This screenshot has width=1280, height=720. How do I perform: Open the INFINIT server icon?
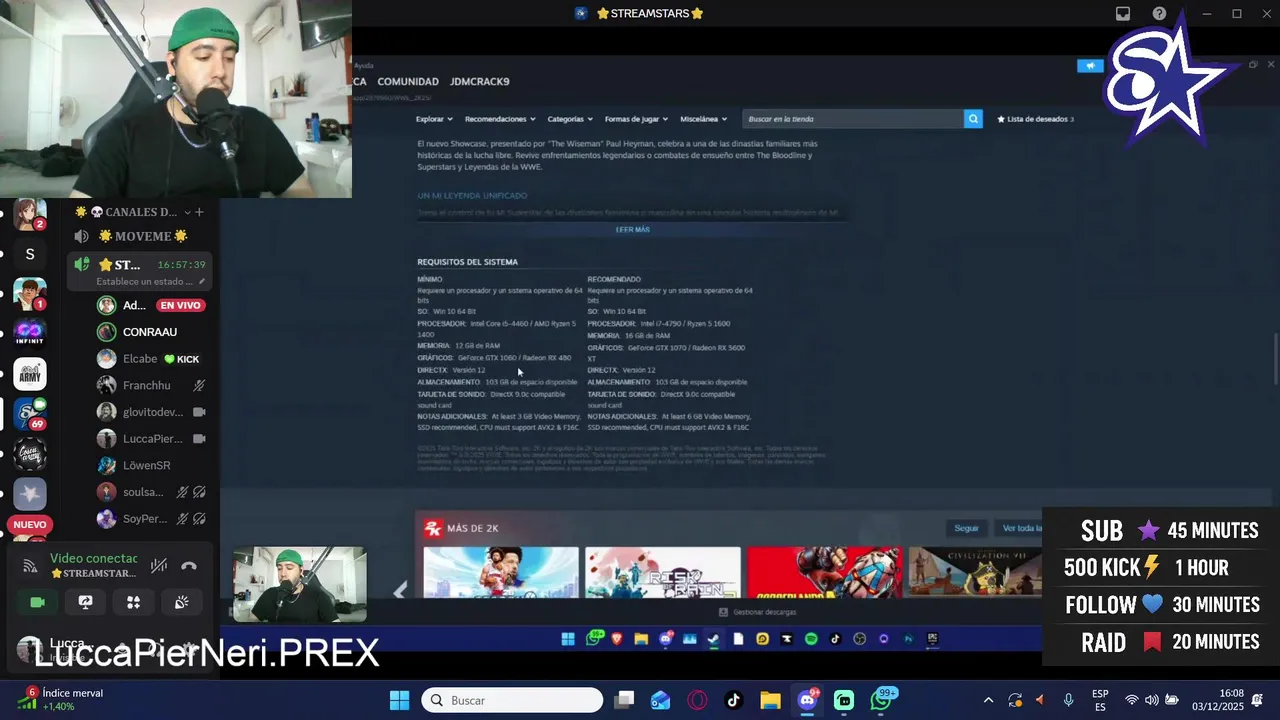[30, 333]
